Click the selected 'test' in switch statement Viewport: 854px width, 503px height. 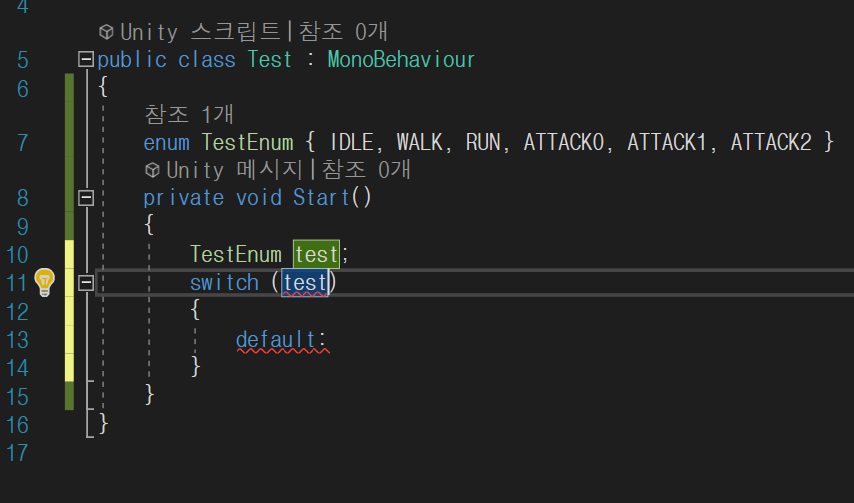click(x=305, y=283)
